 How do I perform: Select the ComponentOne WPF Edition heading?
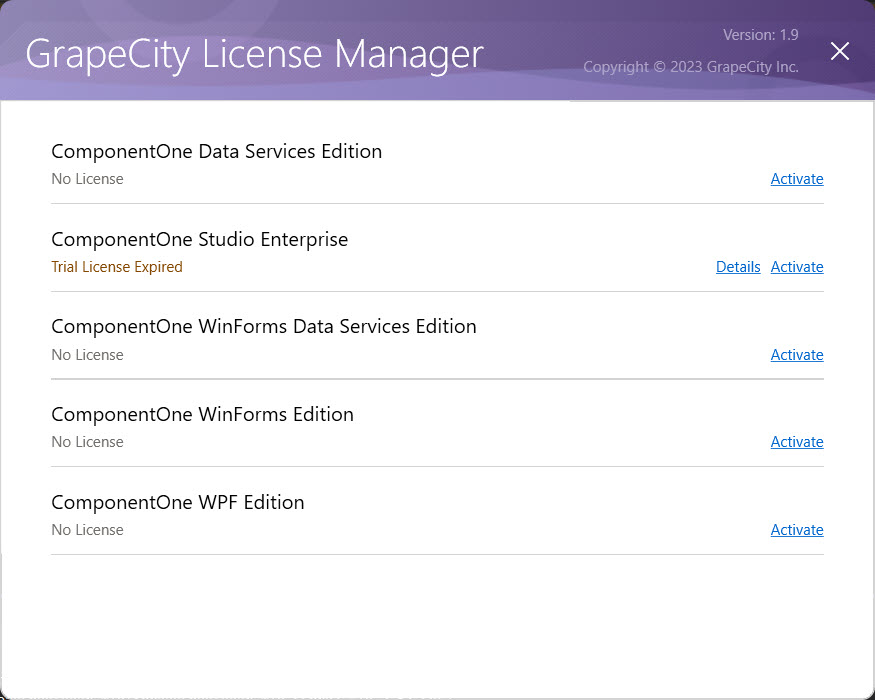178,502
